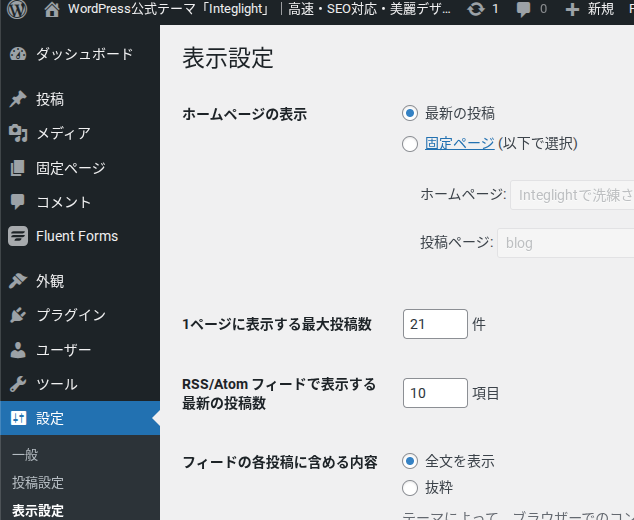The image size is (634, 520).
Task: Open the 投稿ページ dropdown
Action: coord(565,242)
